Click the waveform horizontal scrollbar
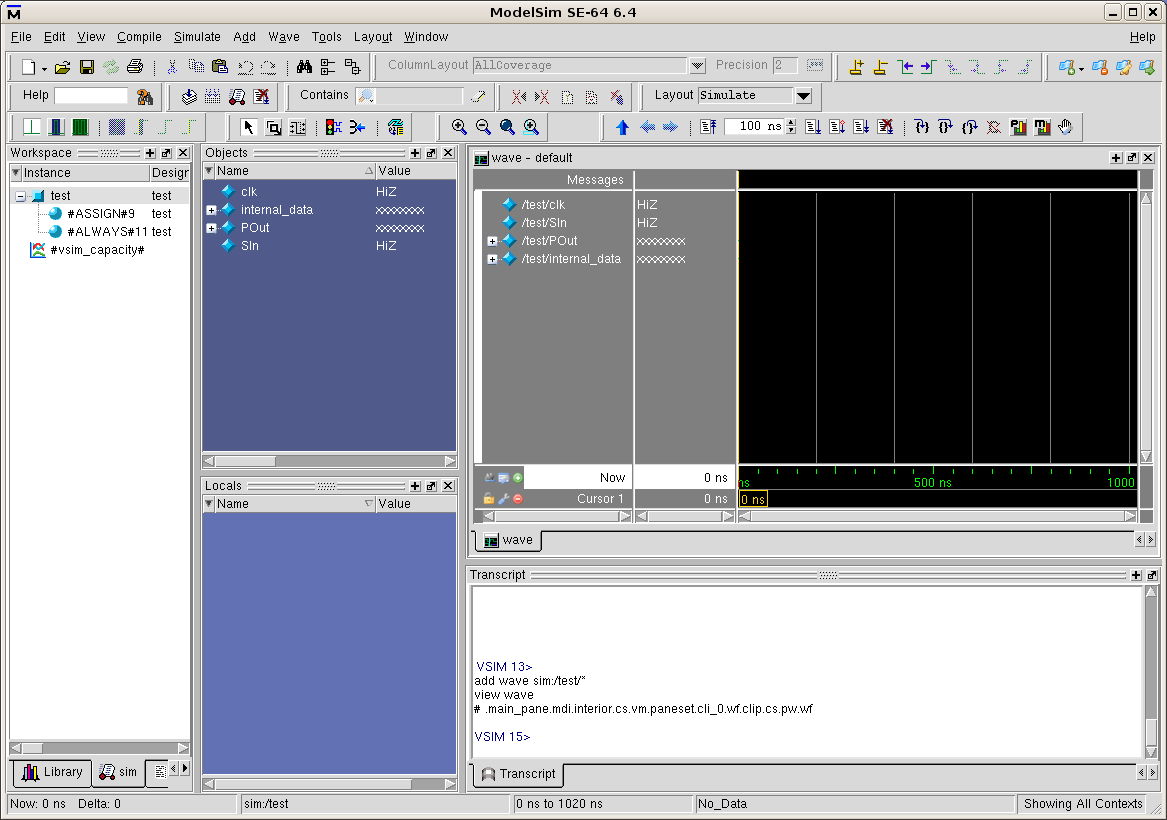 pos(937,516)
